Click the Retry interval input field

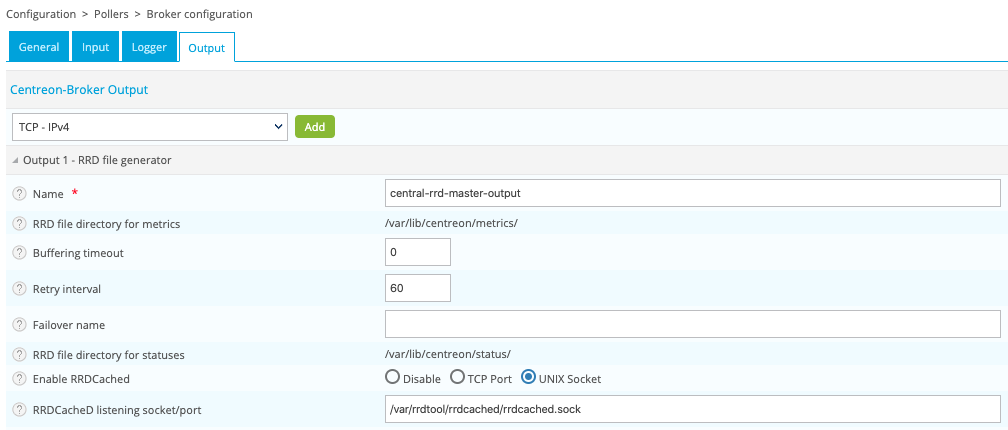tap(418, 288)
